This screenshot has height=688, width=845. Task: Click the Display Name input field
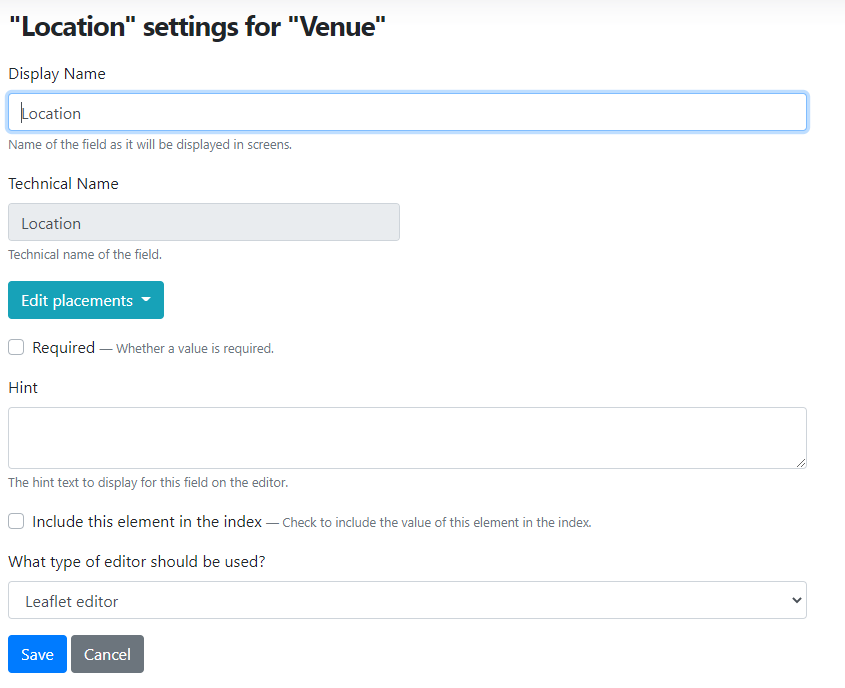point(407,112)
